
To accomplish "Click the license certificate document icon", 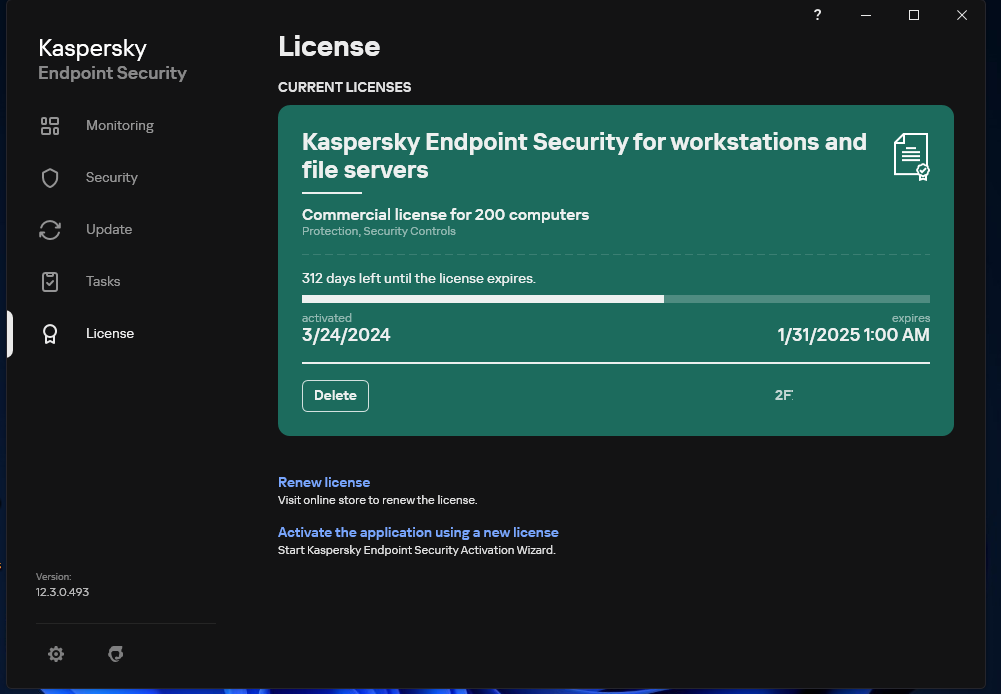I will pos(912,156).
